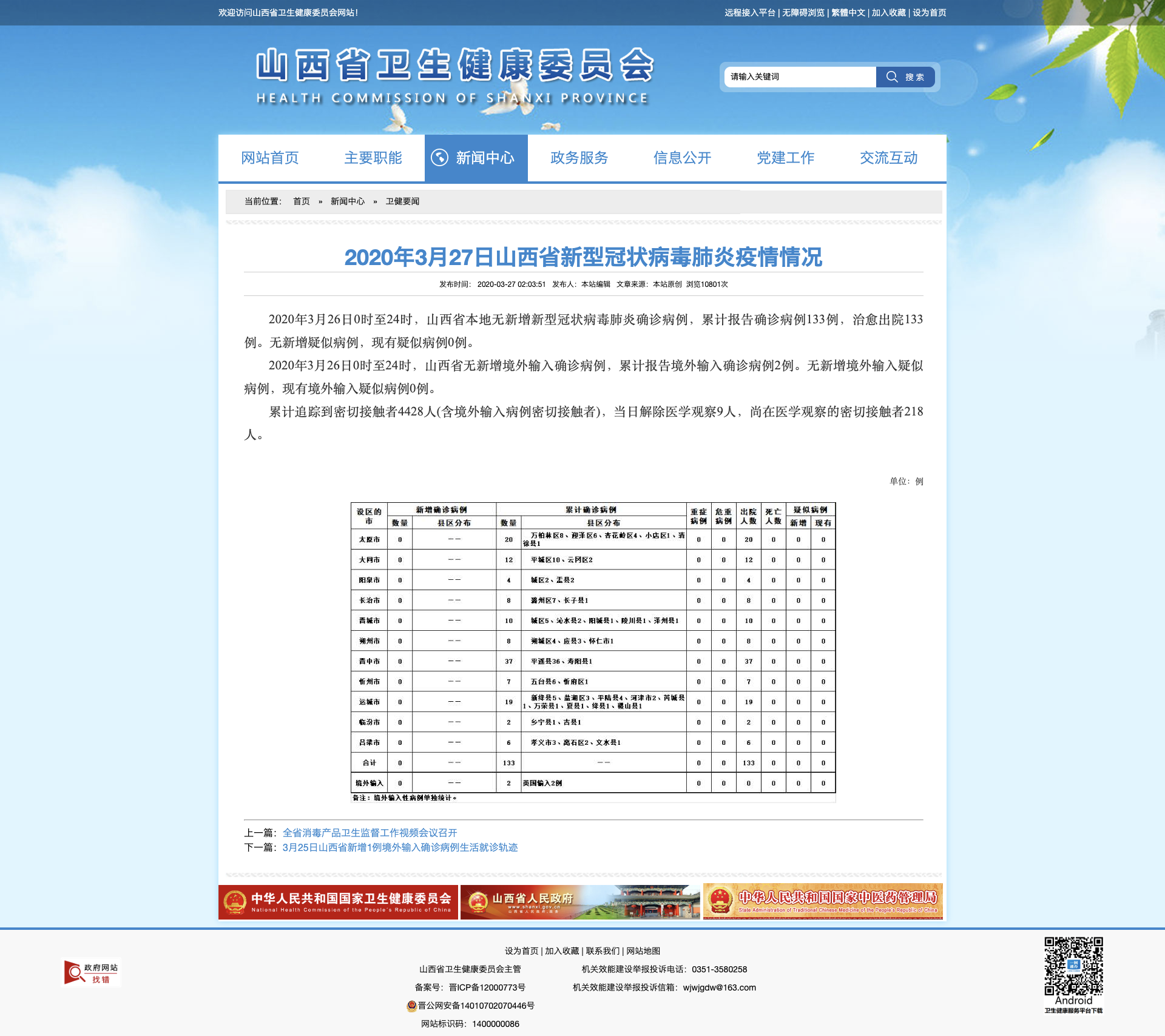The height and width of the screenshot is (1036, 1165).
Task: Click the epidemic statistics table image
Action: 593,652
